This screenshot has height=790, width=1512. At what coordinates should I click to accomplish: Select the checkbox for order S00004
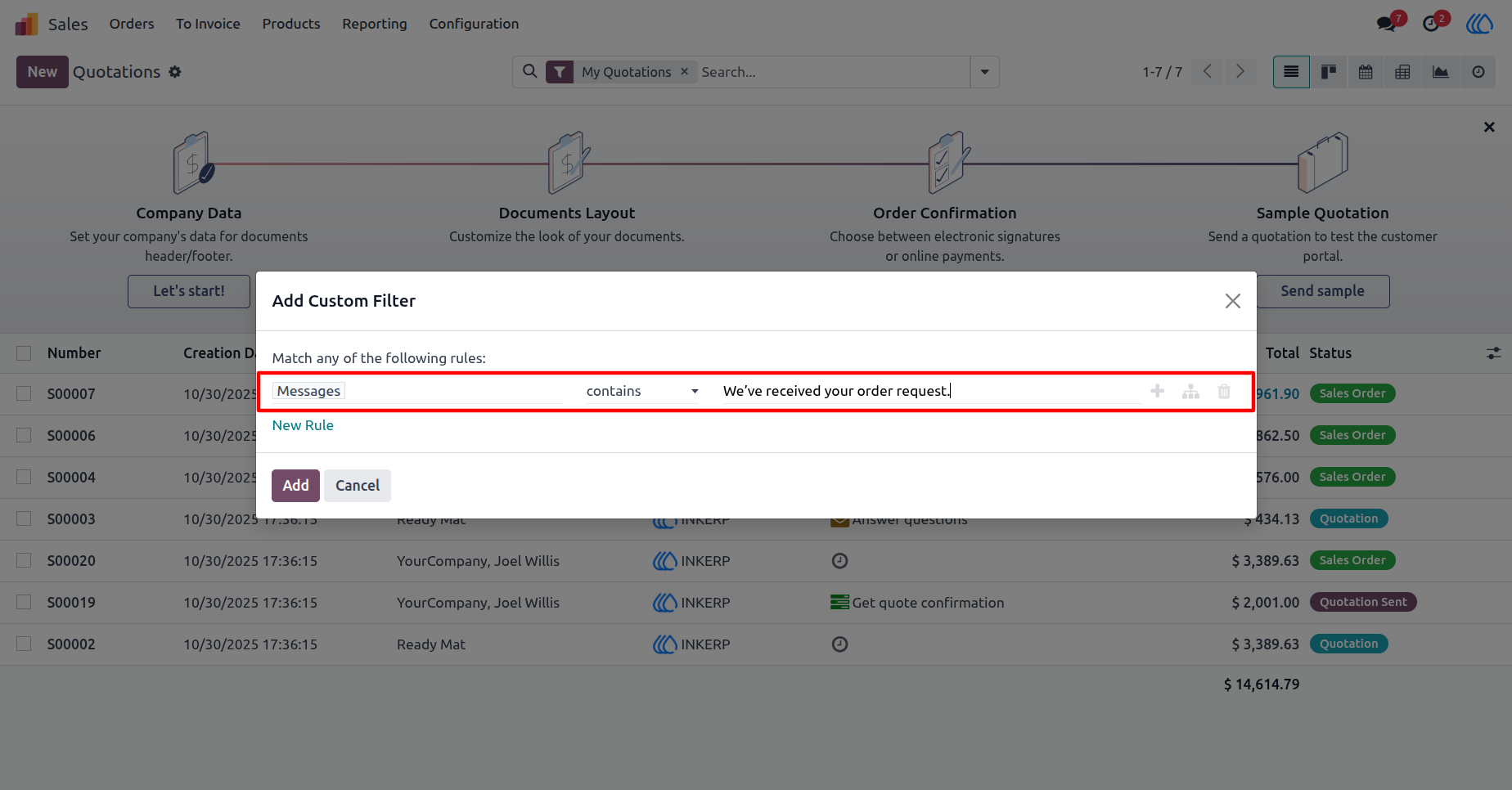click(x=24, y=477)
